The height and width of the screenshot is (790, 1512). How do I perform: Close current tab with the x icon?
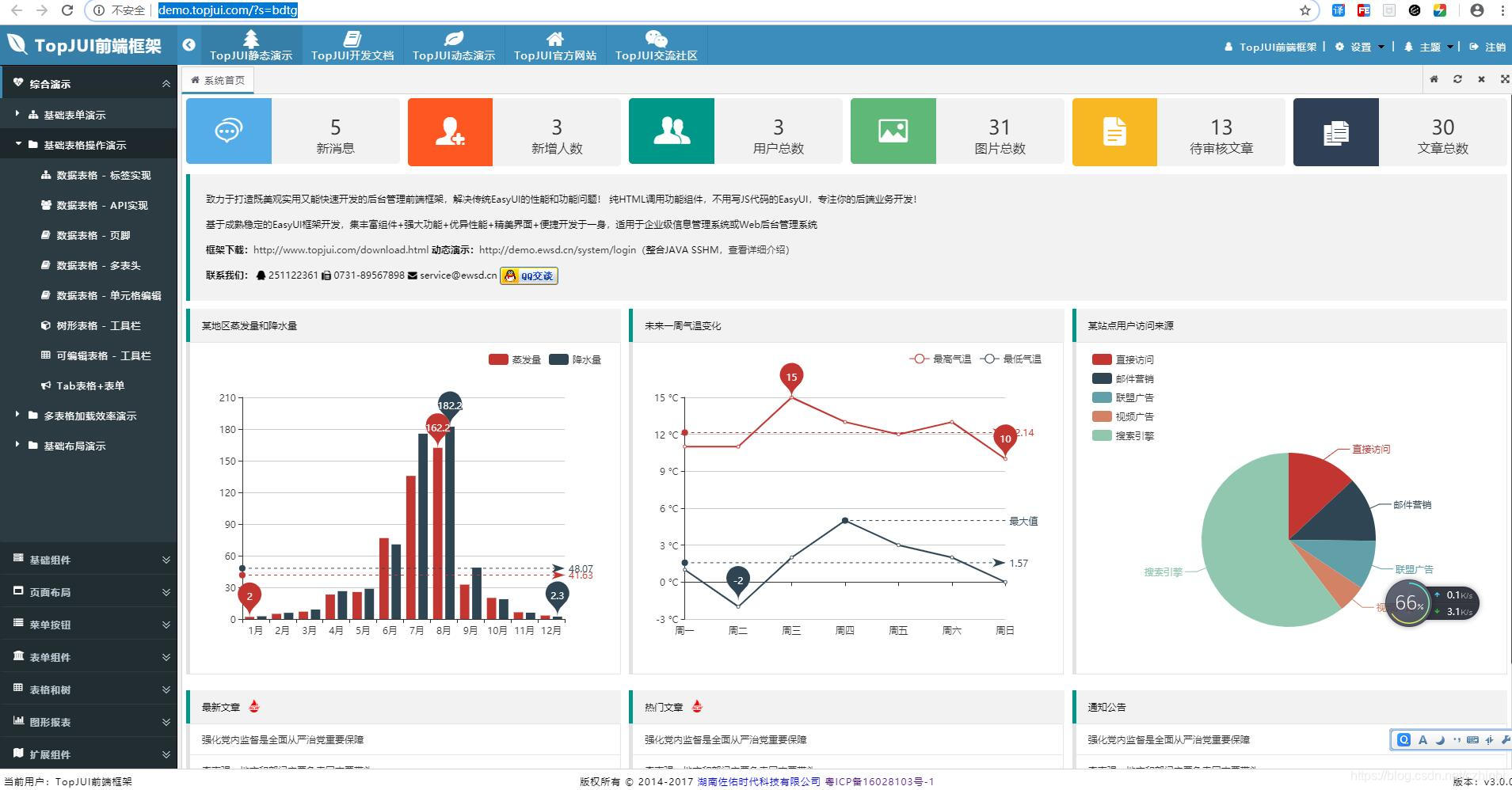coord(1481,79)
